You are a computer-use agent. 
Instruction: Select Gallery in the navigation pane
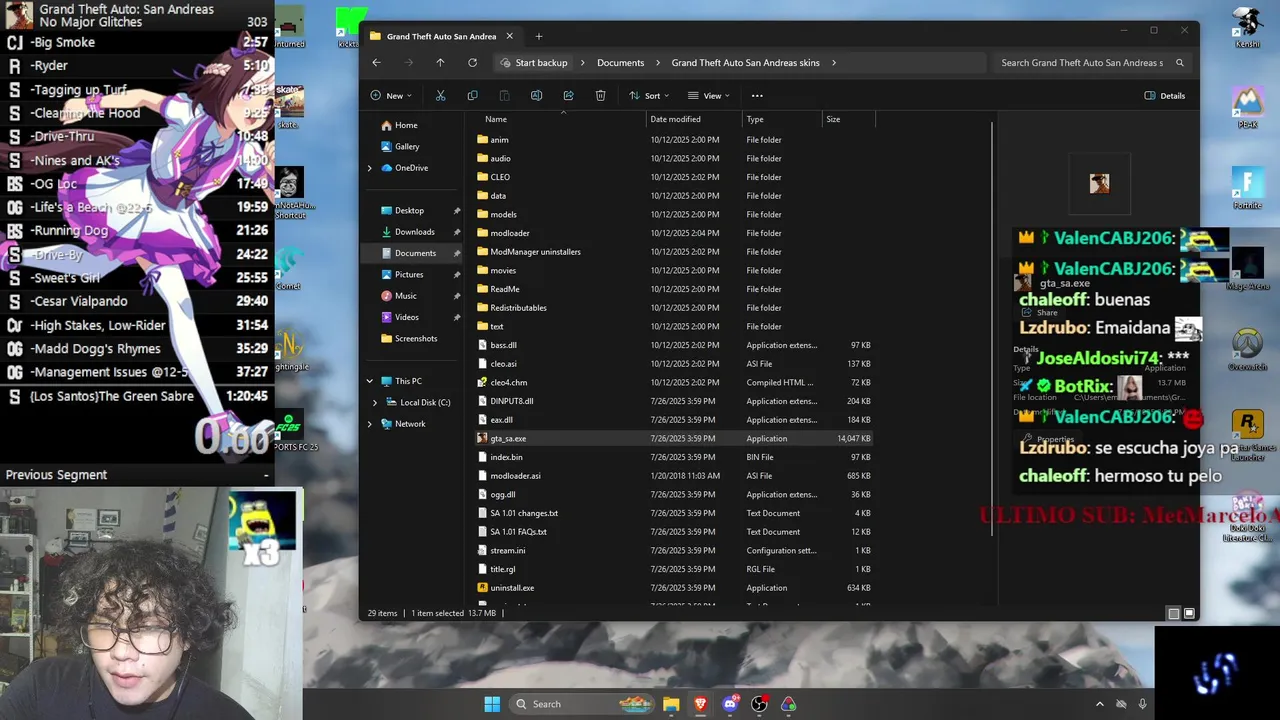[406, 146]
